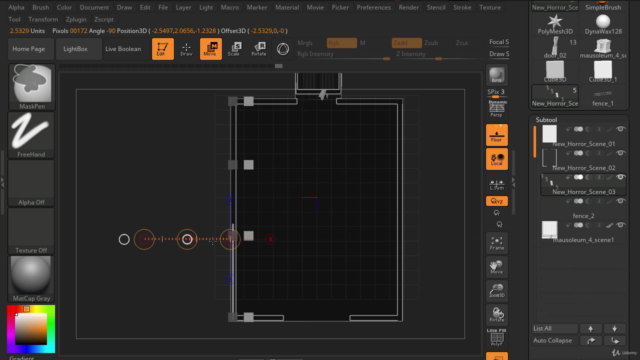Open the Transform menu
Image resolution: width=640 pixels, height=360 pixels.
pos(43,19)
